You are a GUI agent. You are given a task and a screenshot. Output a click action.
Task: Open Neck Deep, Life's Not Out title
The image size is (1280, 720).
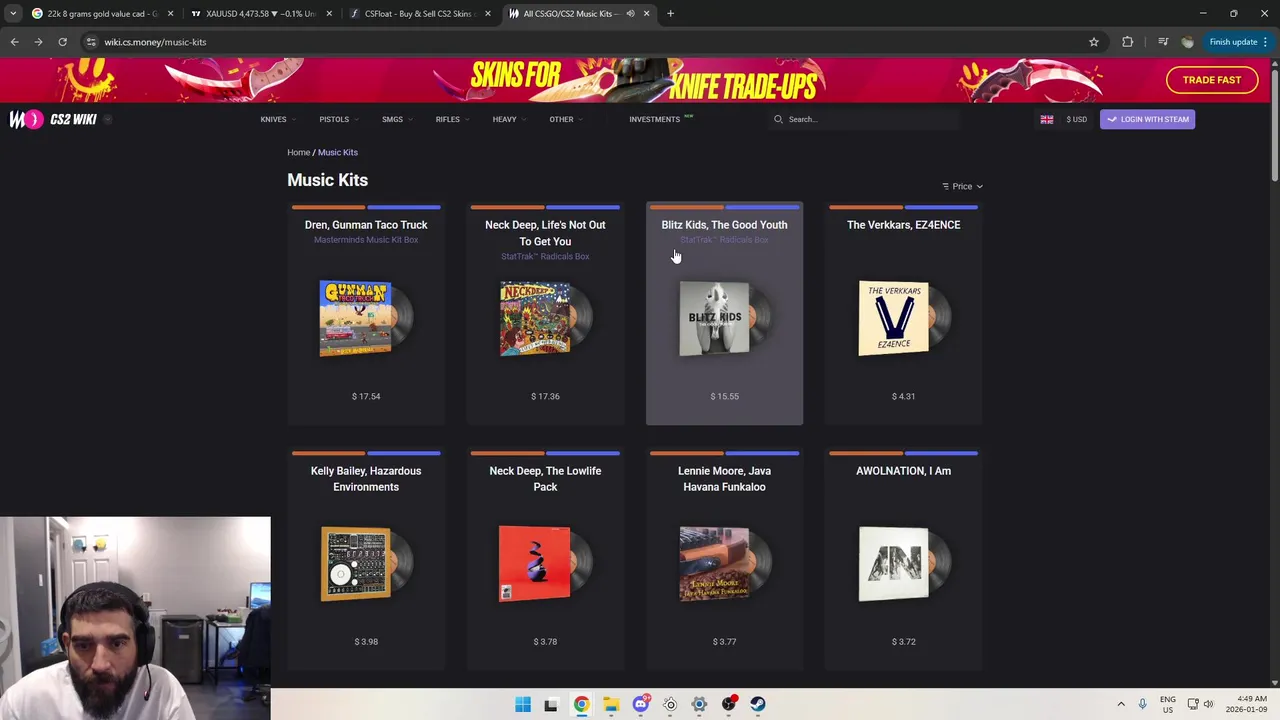coord(545,233)
